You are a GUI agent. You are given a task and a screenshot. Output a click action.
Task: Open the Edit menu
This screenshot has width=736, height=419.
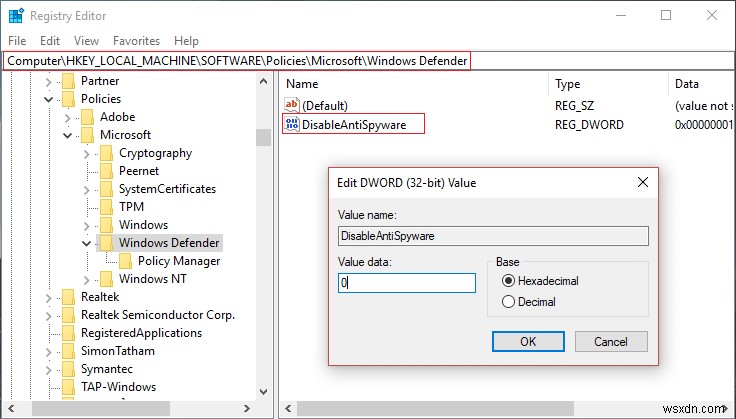[x=51, y=41]
